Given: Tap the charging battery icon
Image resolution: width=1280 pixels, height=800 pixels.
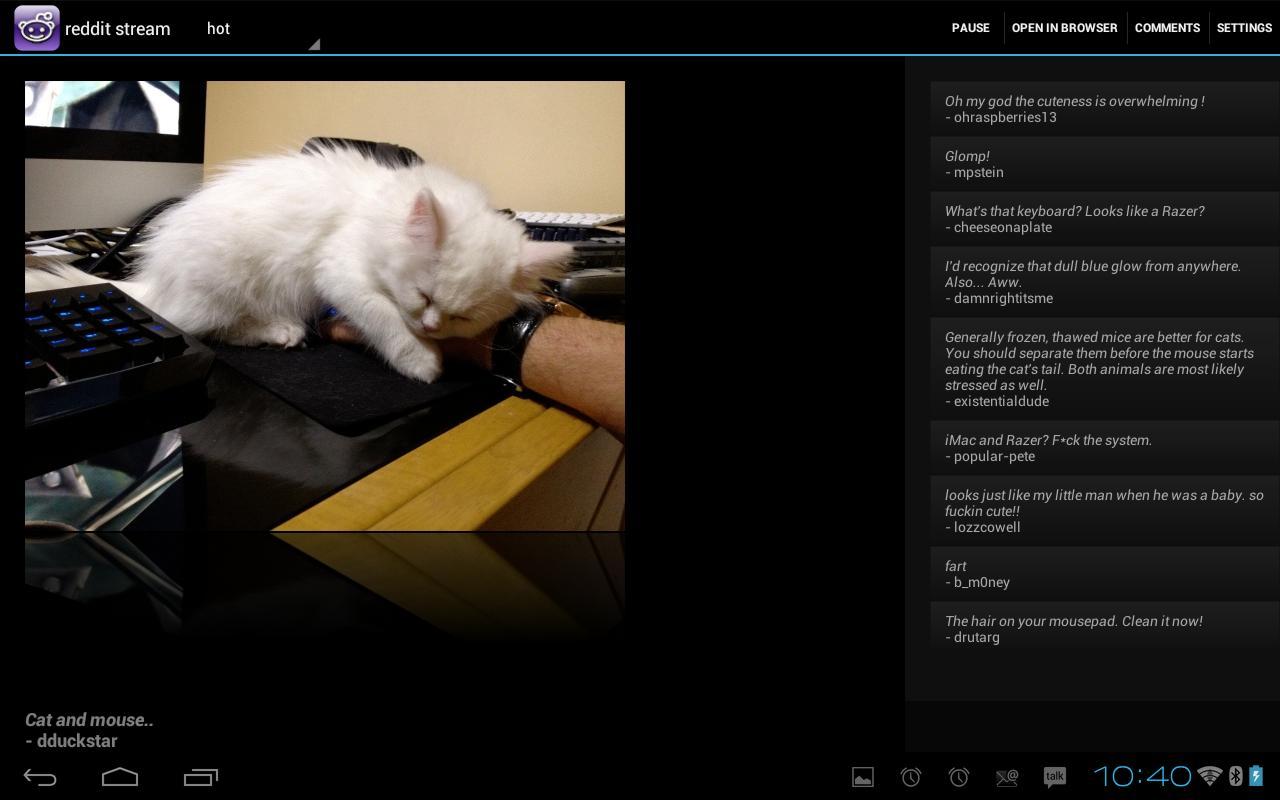Looking at the screenshot, I should click(1256, 776).
